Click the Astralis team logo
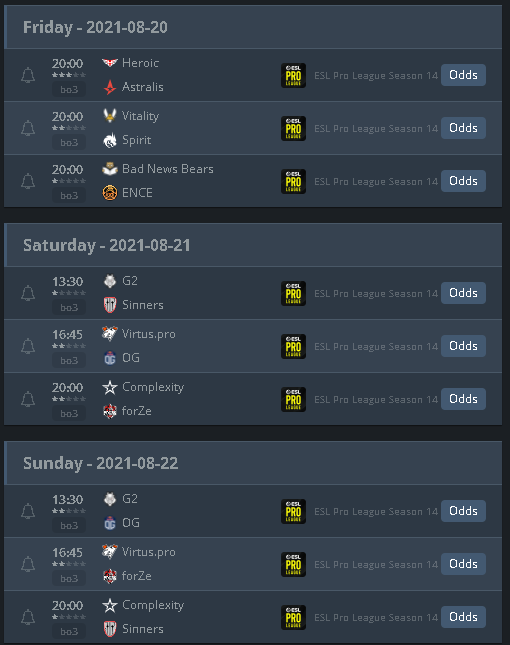510x645 pixels. pos(110,87)
